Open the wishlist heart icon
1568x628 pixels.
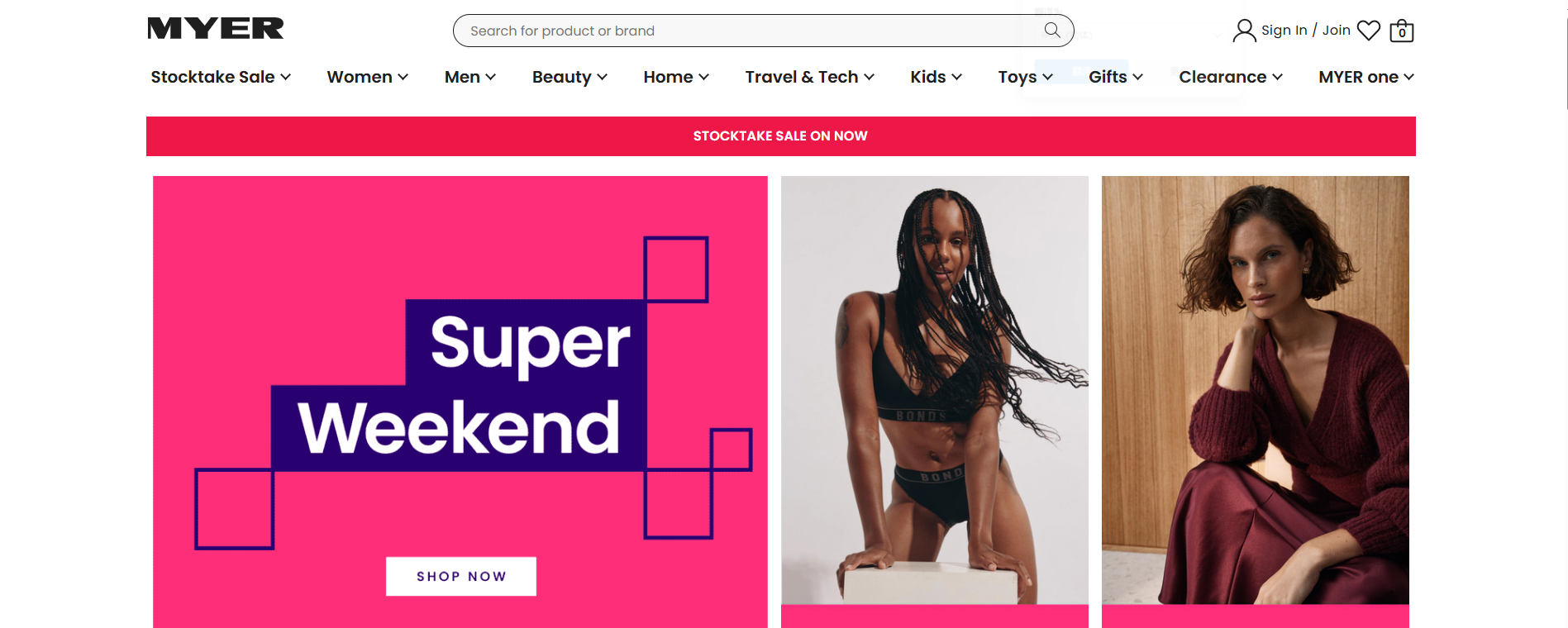(x=1369, y=31)
